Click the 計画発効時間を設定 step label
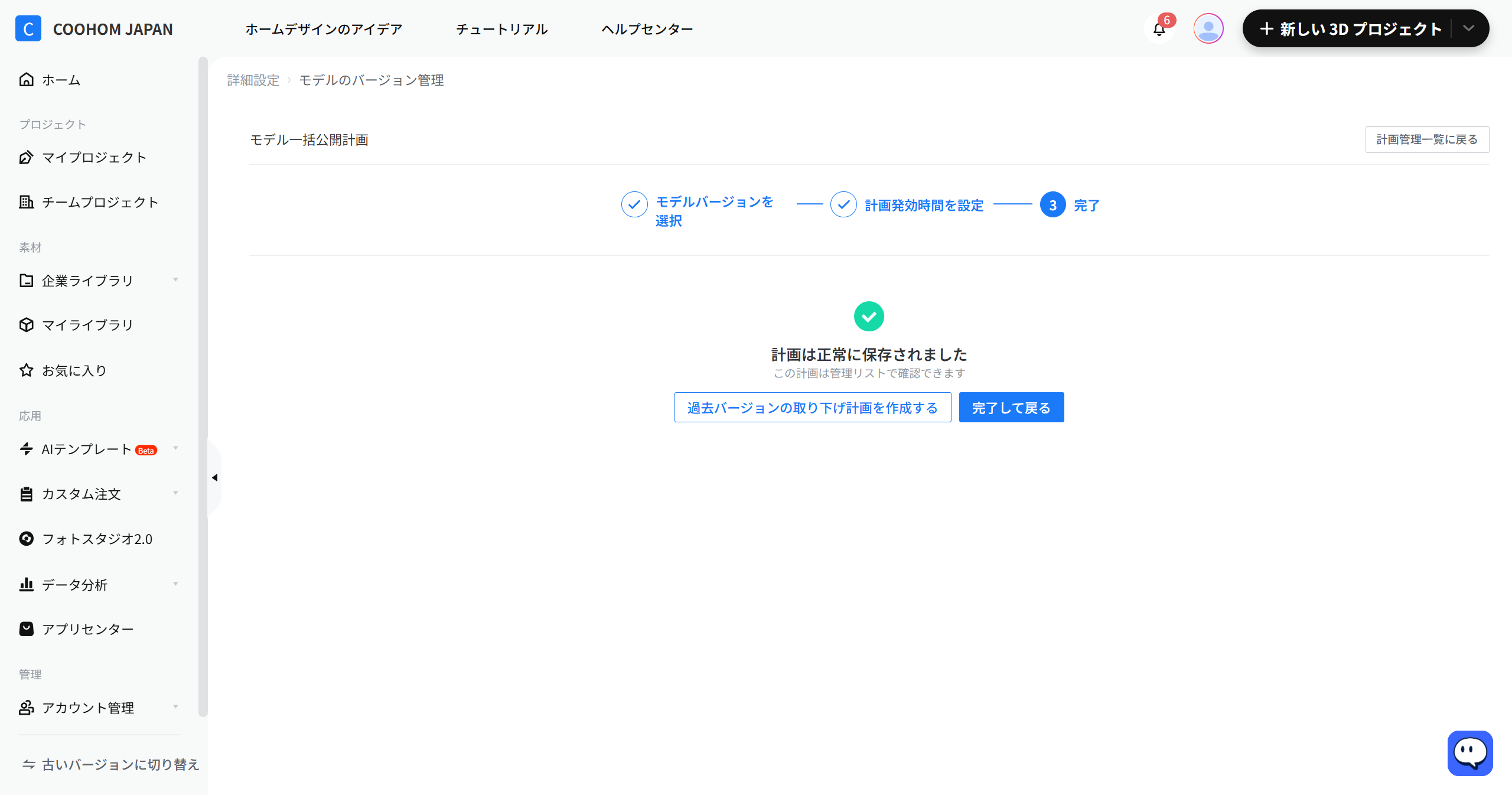Image resolution: width=1512 pixels, height=795 pixels. [924, 205]
